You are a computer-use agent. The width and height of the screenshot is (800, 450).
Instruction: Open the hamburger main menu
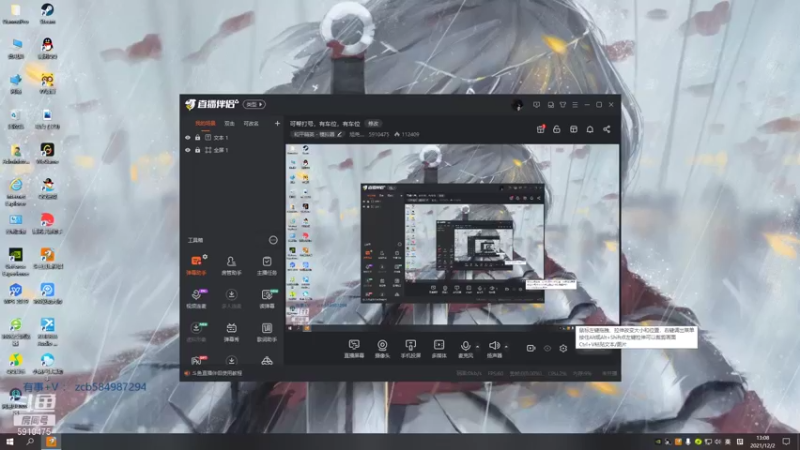pyautogui.click(x=575, y=105)
